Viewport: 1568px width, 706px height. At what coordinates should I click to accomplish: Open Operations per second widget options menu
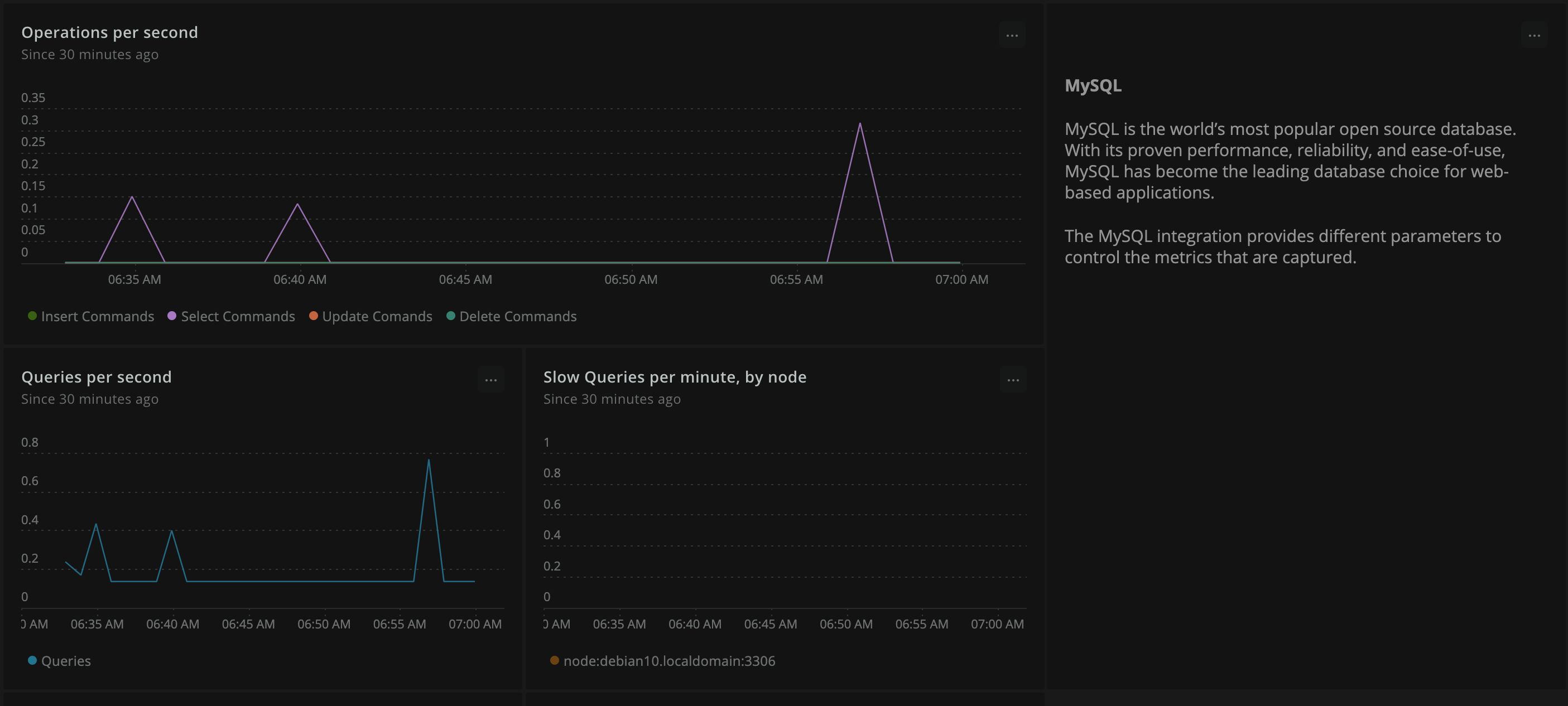[1012, 35]
